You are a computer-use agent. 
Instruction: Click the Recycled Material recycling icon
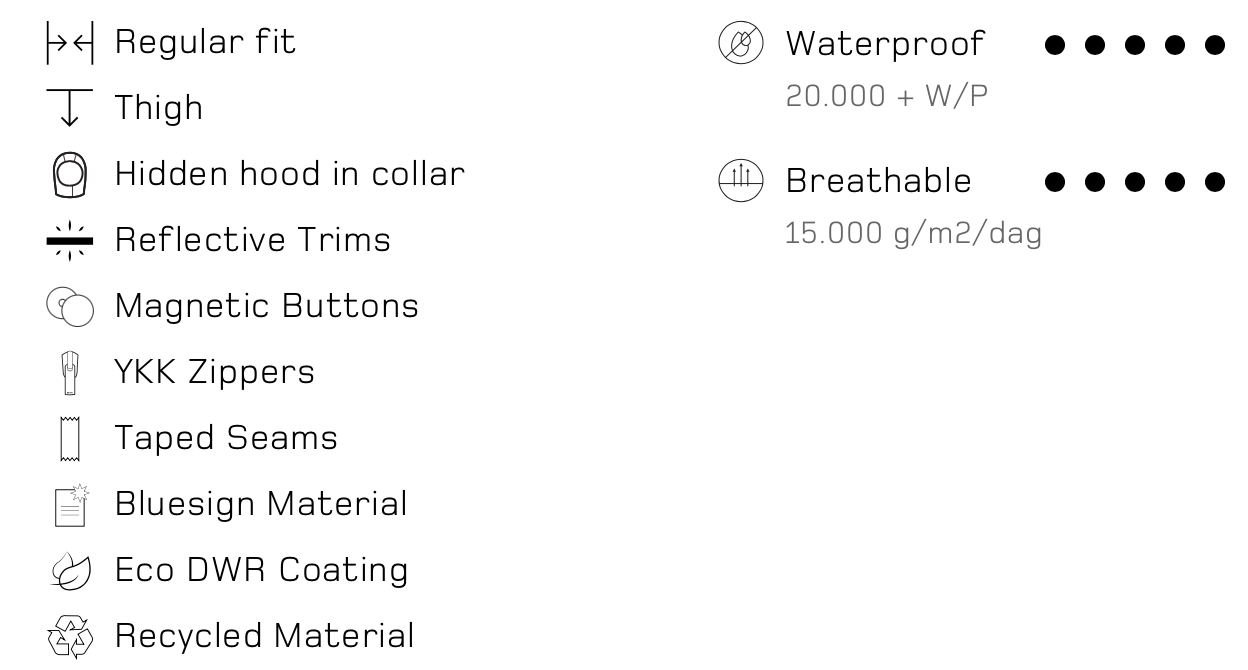pos(70,637)
